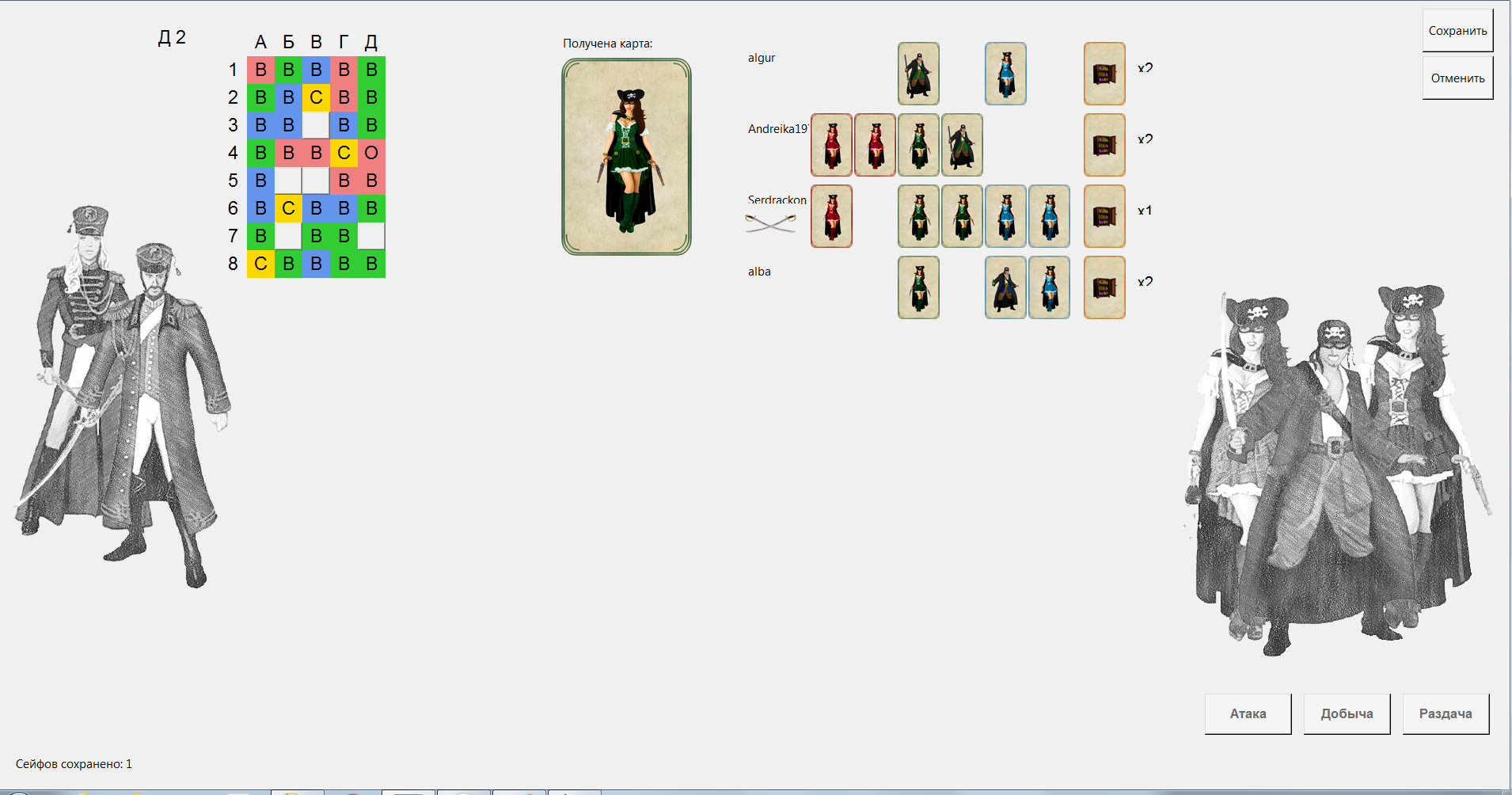The image size is (1512, 795).
Task: Click the player name Andreika19
Action: pos(777,128)
